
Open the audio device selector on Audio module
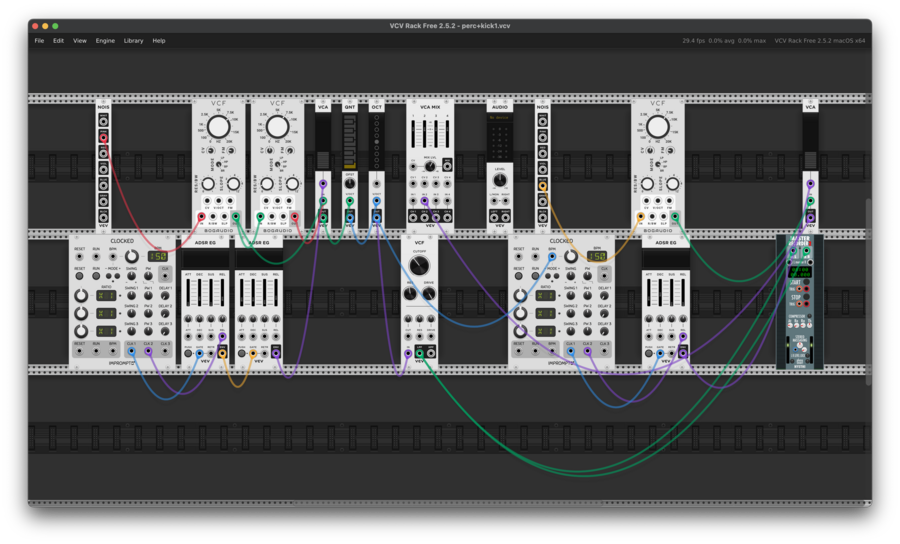click(500, 117)
